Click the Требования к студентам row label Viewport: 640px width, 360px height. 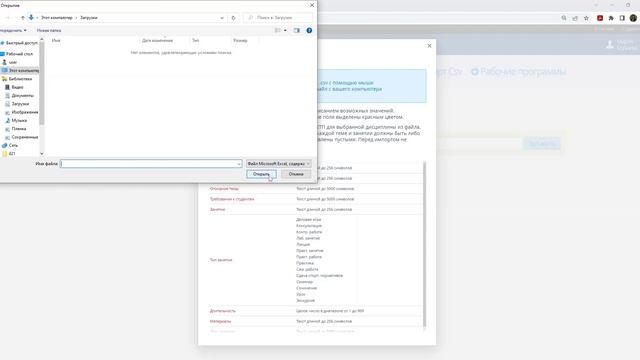pyautogui.click(x=232, y=199)
